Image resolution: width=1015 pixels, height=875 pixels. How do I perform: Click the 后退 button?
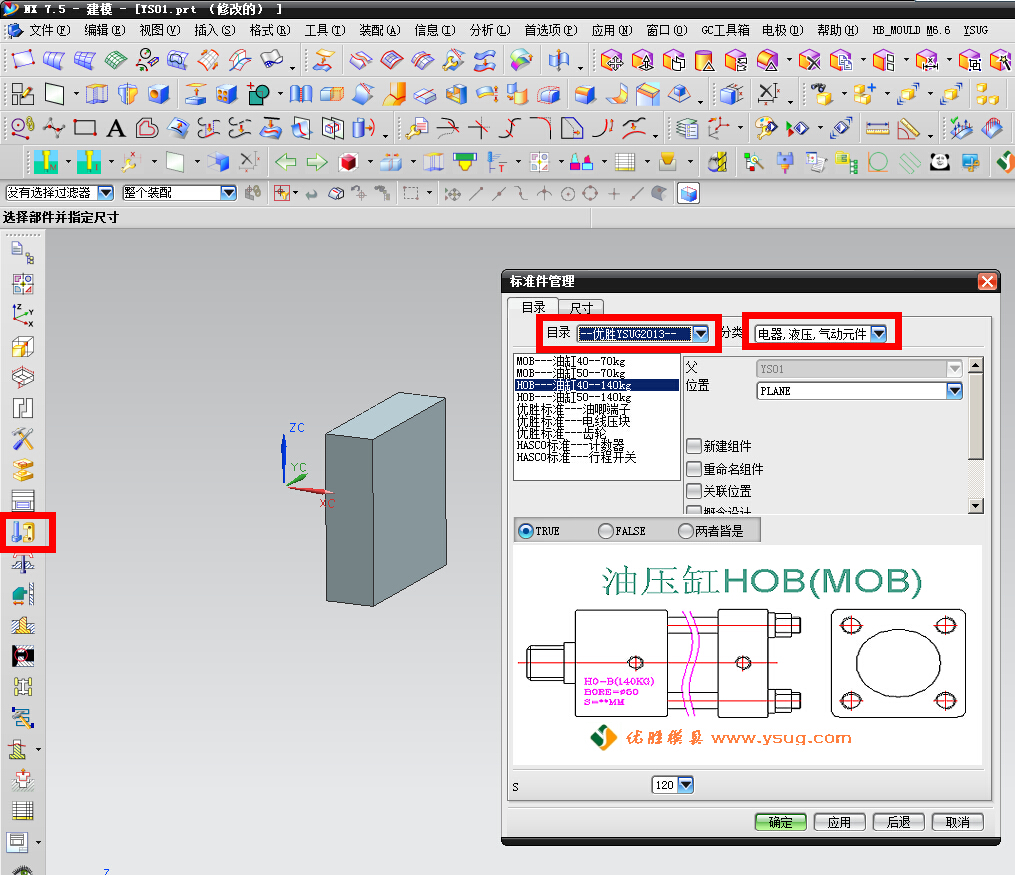898,822
